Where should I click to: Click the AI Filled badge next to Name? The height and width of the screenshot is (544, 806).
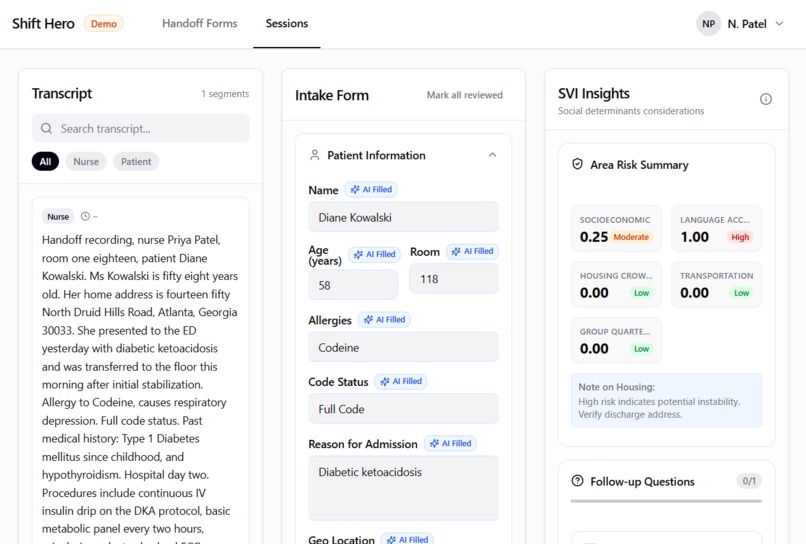371,189
